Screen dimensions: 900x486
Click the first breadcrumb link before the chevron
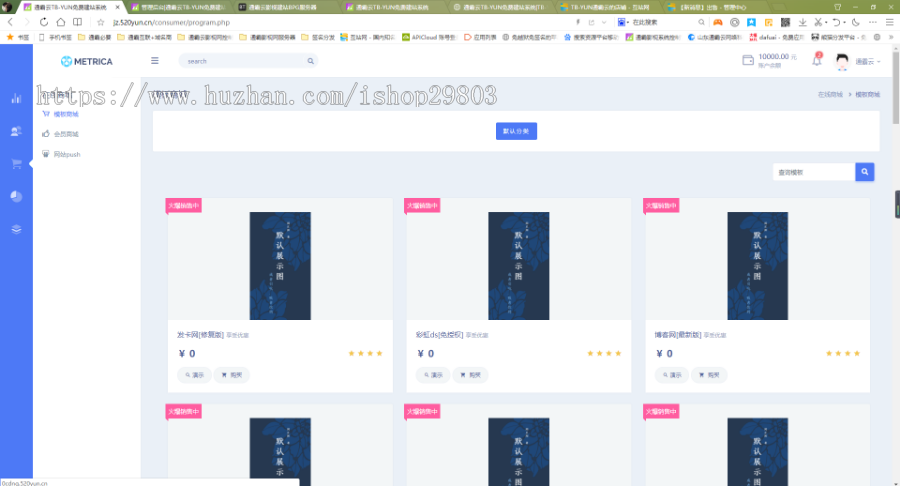[830, 94]
